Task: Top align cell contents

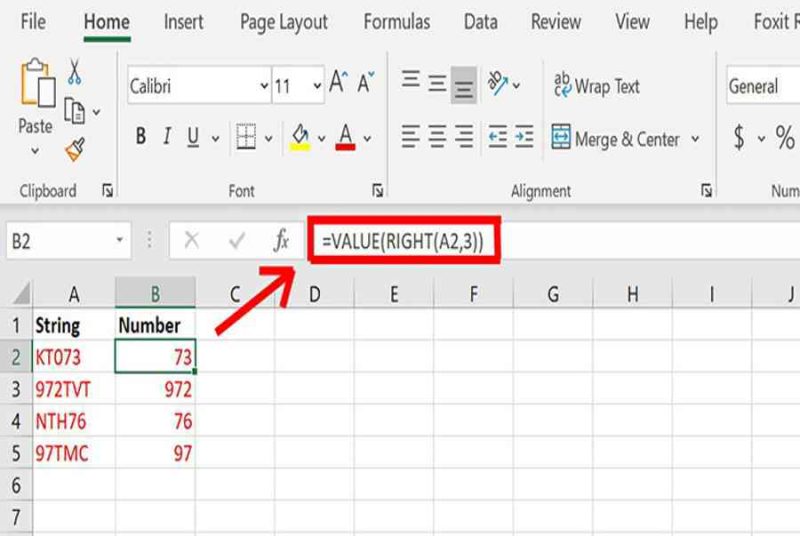Action: pos(411,80)
